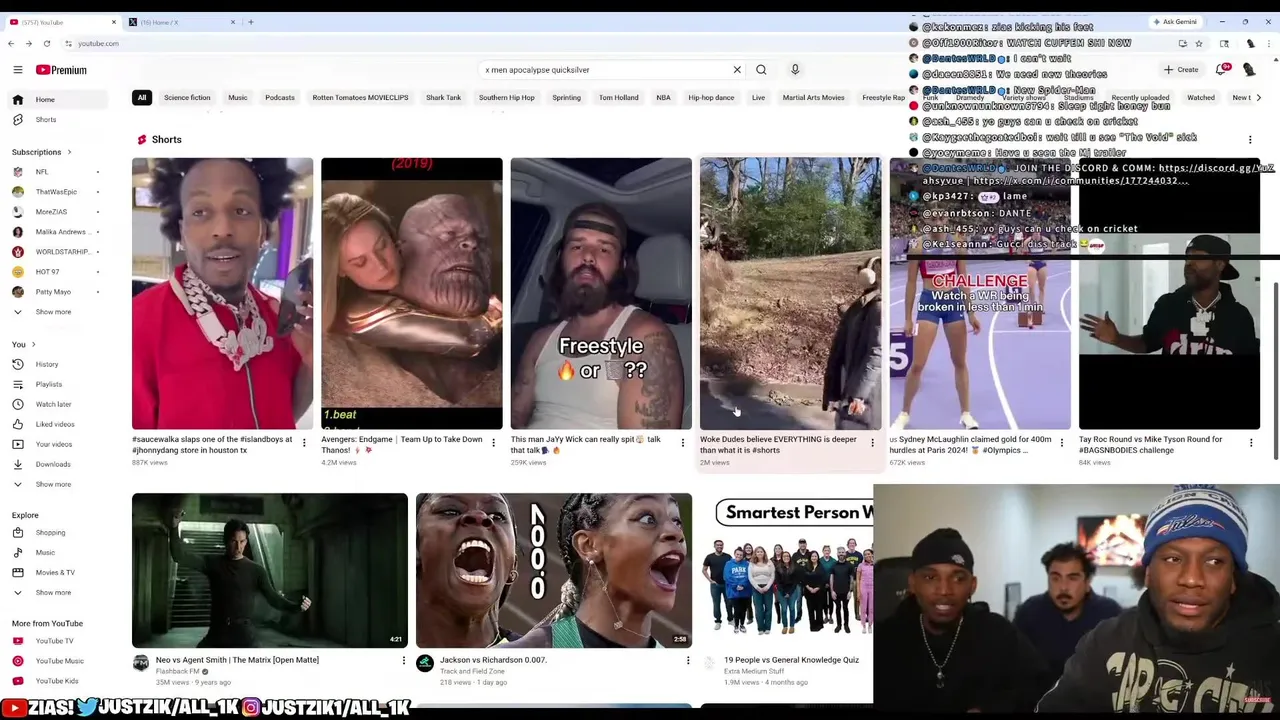The width and height of the screenshot is (1280, 720).
Task: Select the Podcasts filter chip
Action: point(280,97)
